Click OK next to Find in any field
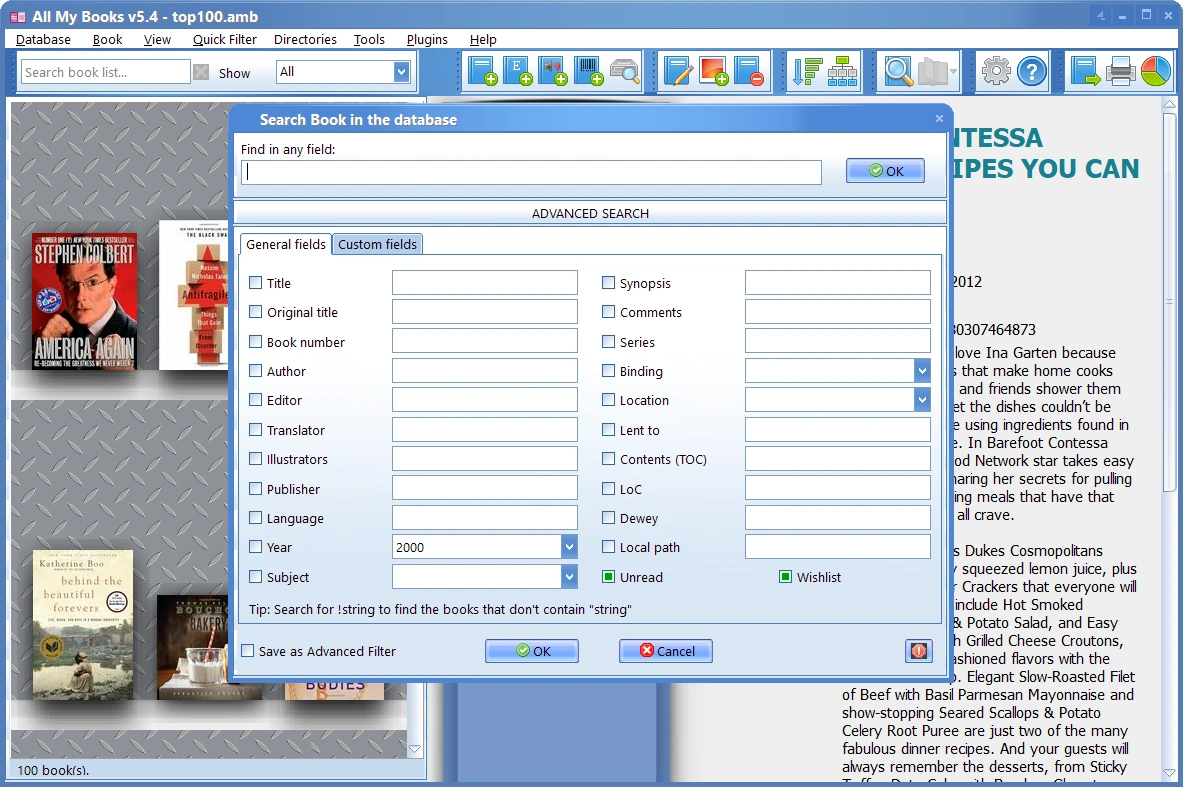 coord(885,171)
